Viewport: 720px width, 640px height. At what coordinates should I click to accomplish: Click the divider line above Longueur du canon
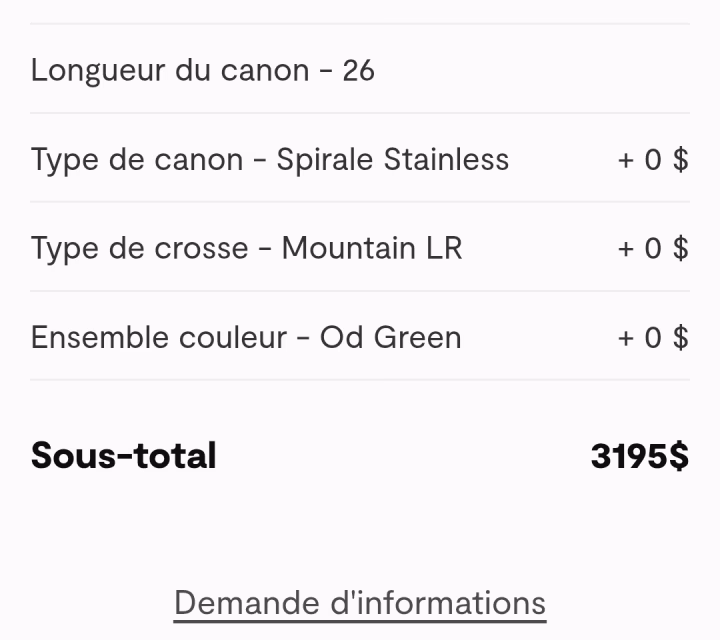point(360,24)
